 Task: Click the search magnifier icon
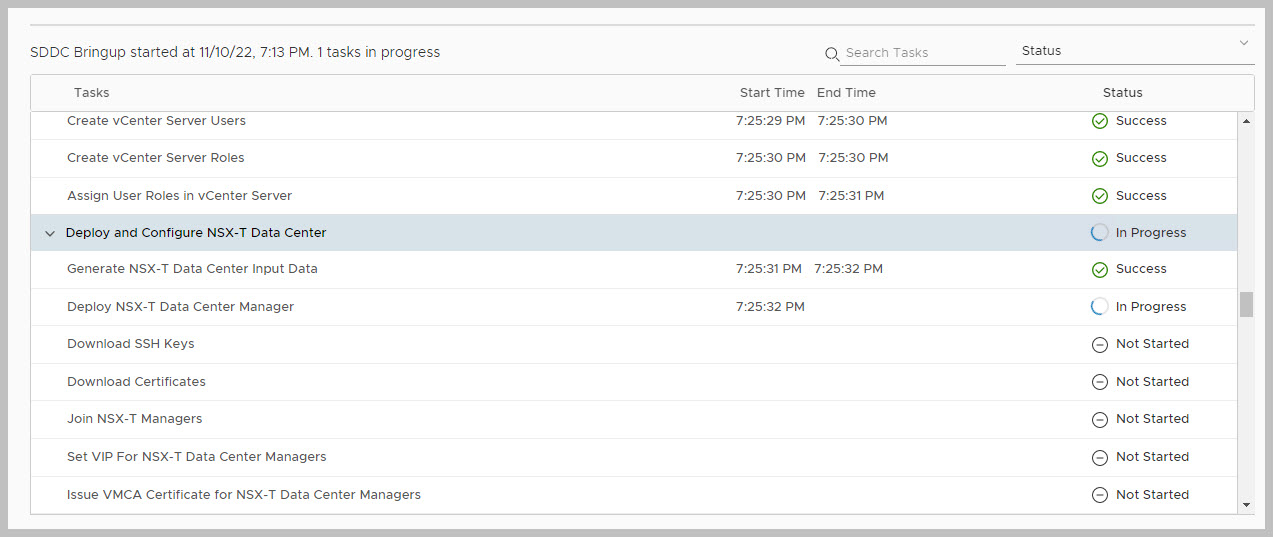tap(832, 54)
